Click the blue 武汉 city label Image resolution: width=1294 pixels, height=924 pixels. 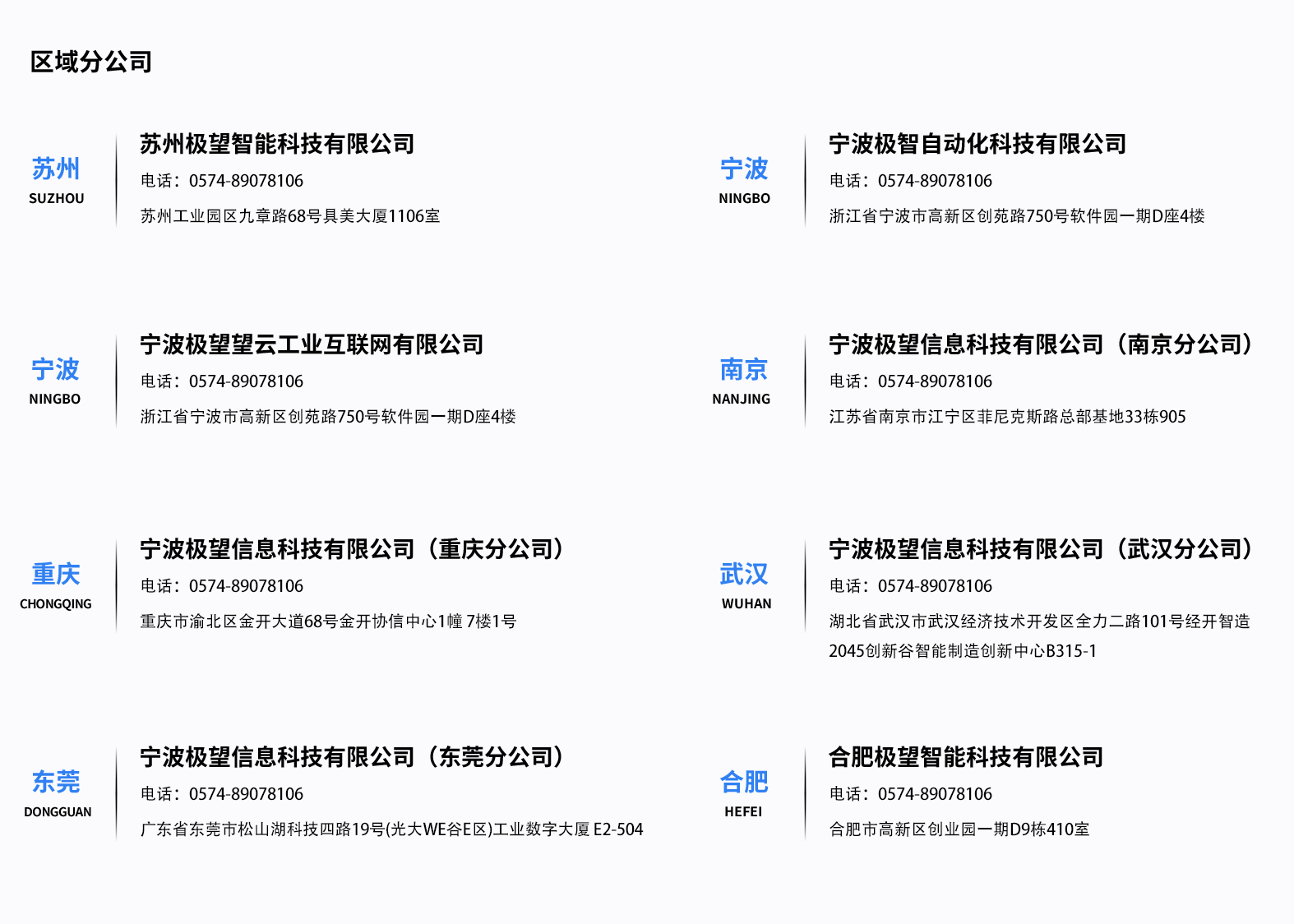(743, 575)
